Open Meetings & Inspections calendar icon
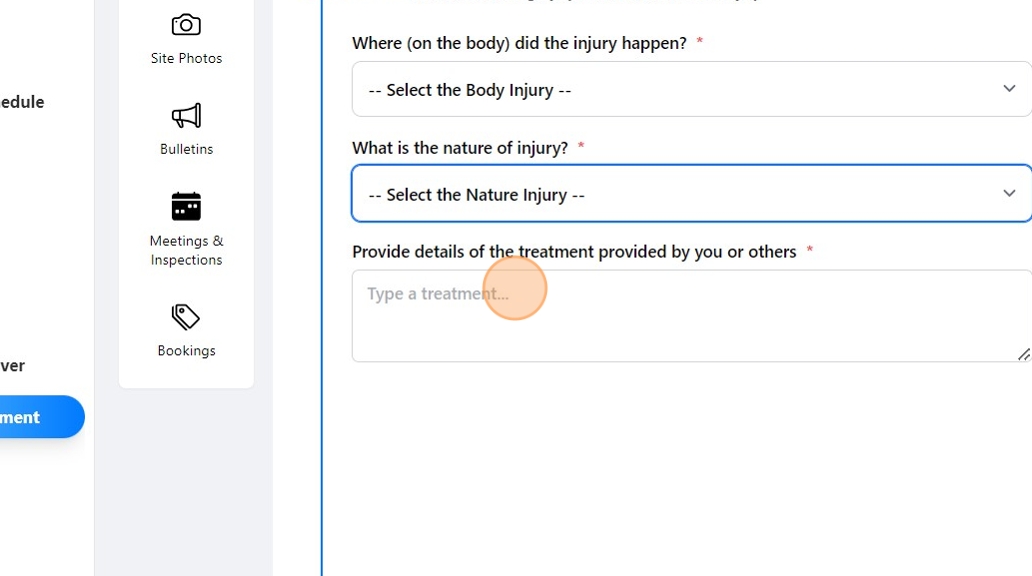The width and height of the screenshot is (1032, 576). [x=186, y=206]
